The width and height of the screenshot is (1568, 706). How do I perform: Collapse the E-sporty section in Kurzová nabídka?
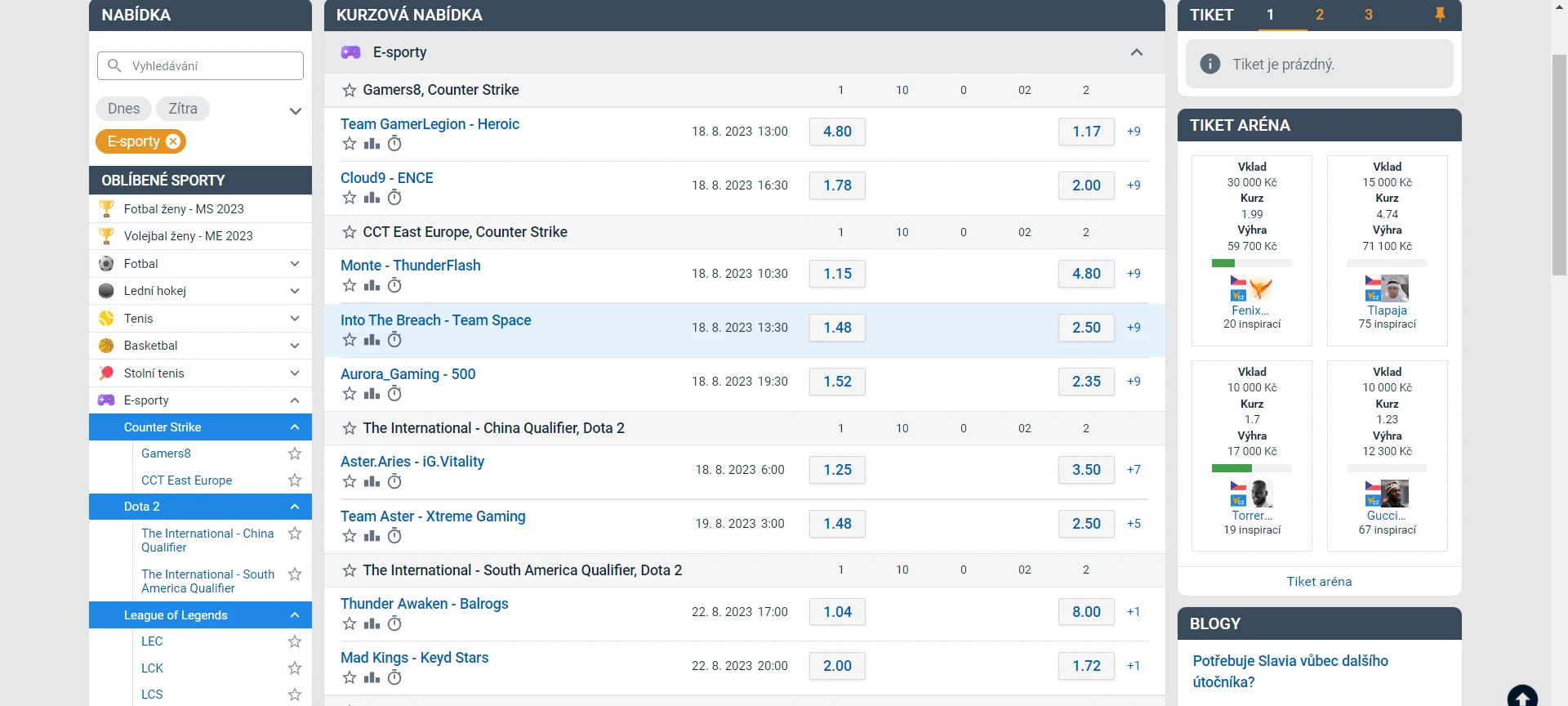point(1136,52)
